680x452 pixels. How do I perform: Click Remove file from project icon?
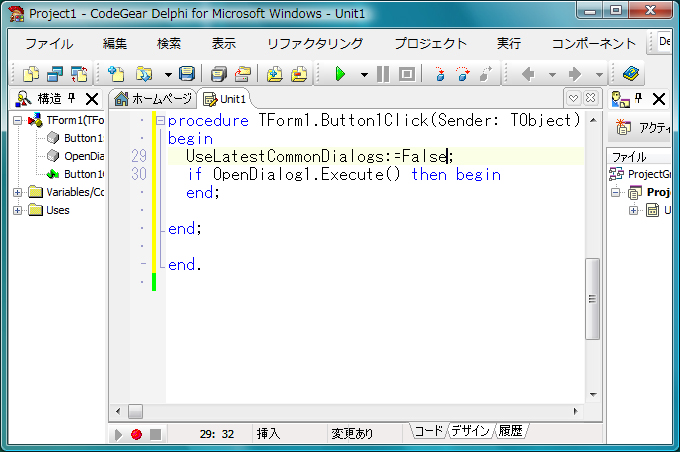299,74
